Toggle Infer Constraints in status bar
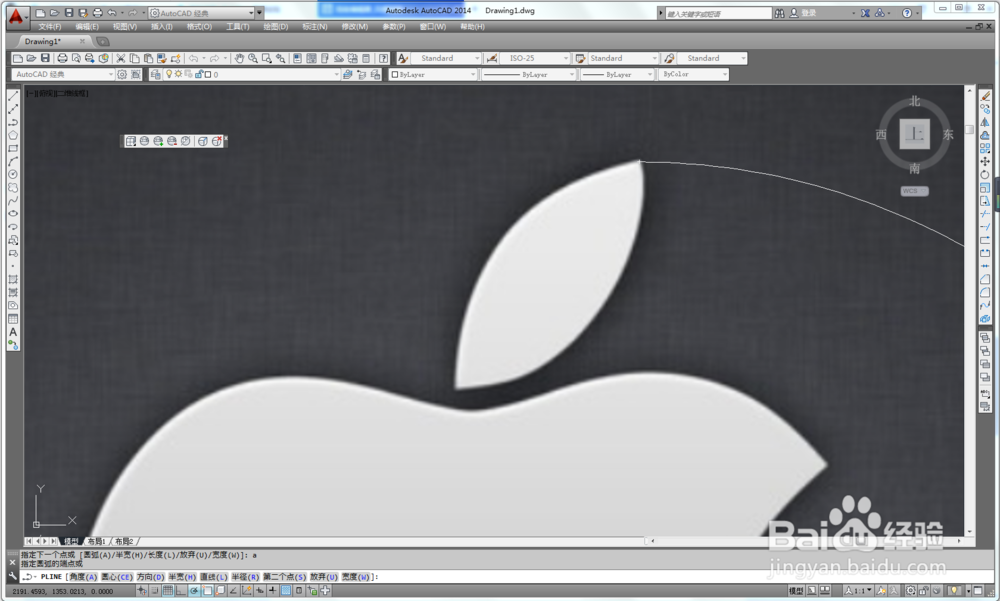 pos(142,591)
